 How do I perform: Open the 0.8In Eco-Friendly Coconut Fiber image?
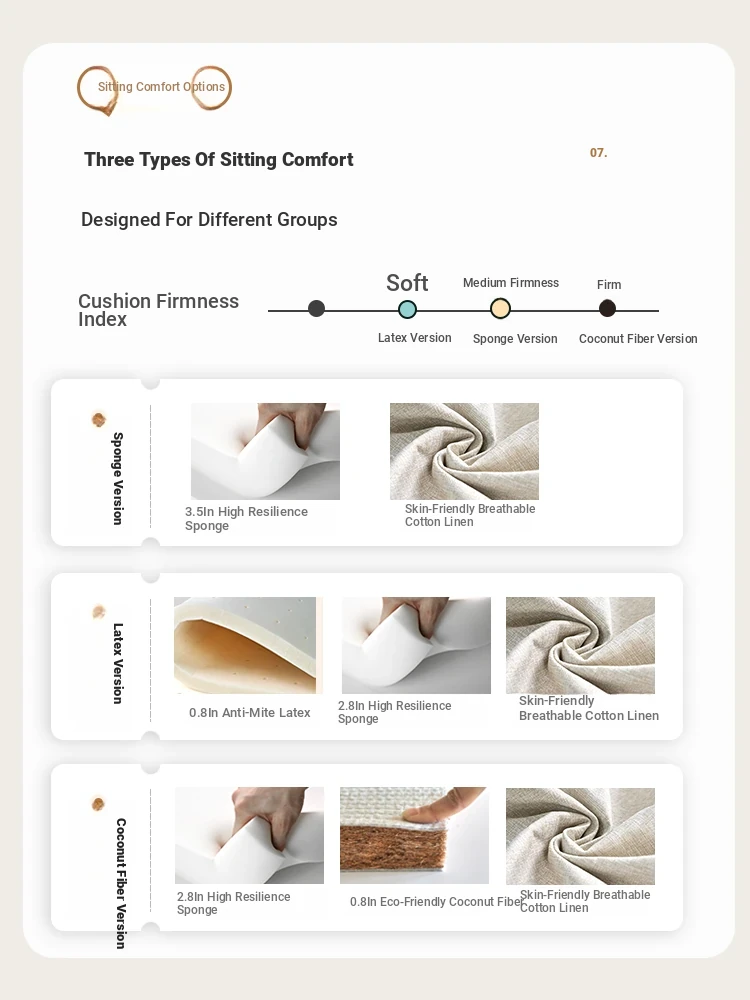[x=415, y=835]
